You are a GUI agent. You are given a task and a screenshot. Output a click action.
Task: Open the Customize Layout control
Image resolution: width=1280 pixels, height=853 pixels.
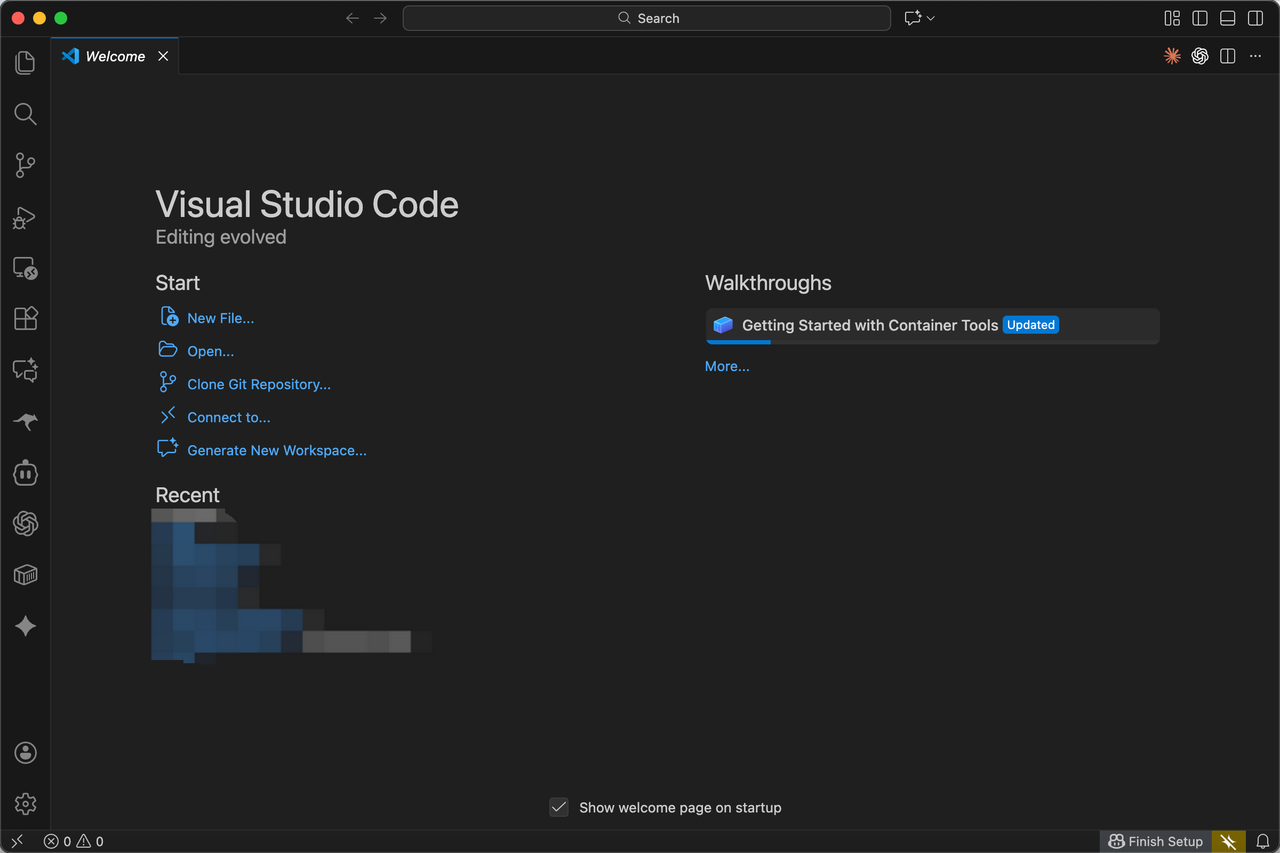(1172, 18)
